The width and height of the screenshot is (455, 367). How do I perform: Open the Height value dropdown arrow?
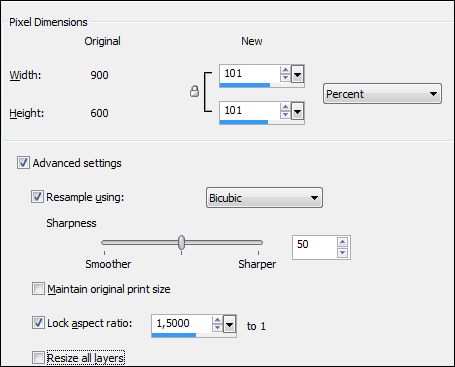(x=297, y=111)
